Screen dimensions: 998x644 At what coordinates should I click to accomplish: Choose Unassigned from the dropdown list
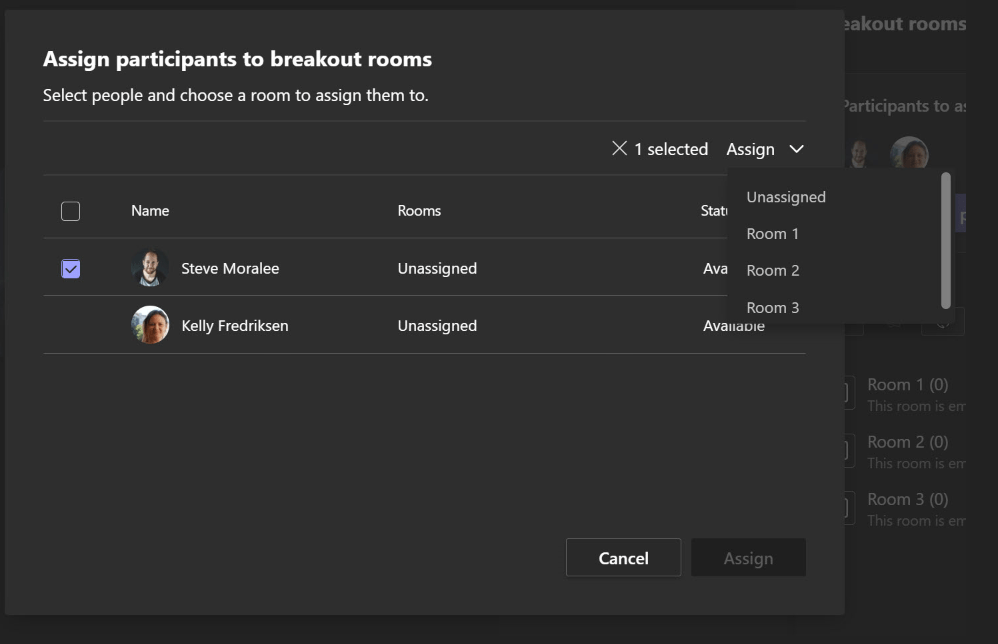click(785, 197)
